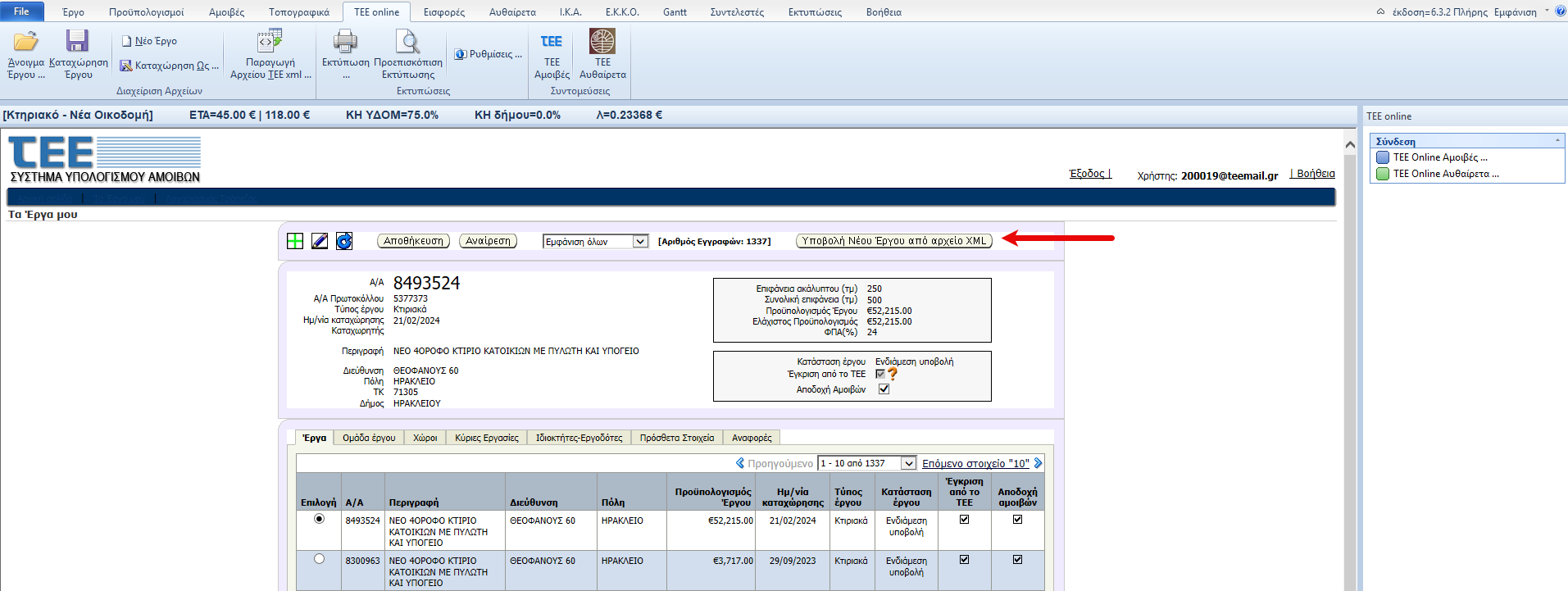The image size is (1568, 591).
Task: Click the TEE Αυθαίρετα shortcut icon
Action: [602, 42]
